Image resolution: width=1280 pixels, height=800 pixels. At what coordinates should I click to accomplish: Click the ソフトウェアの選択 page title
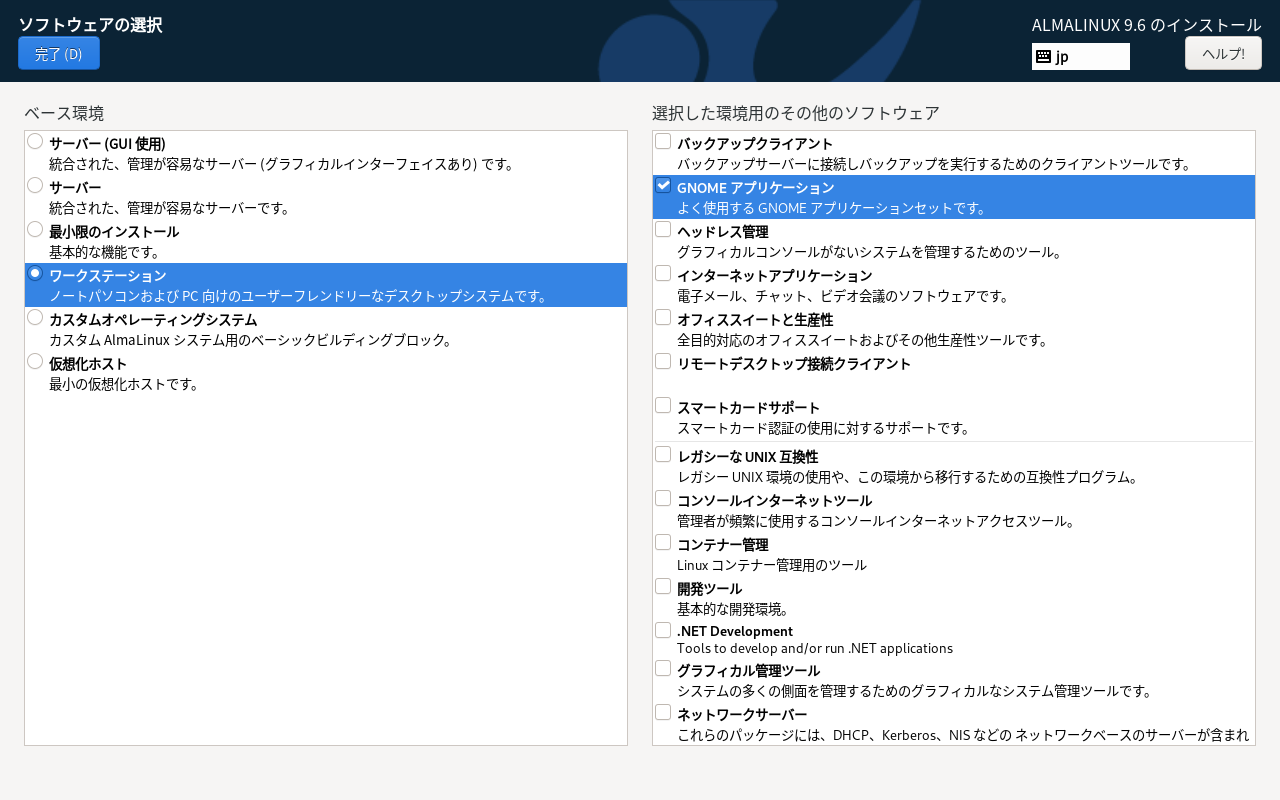(x=90, y=25)
